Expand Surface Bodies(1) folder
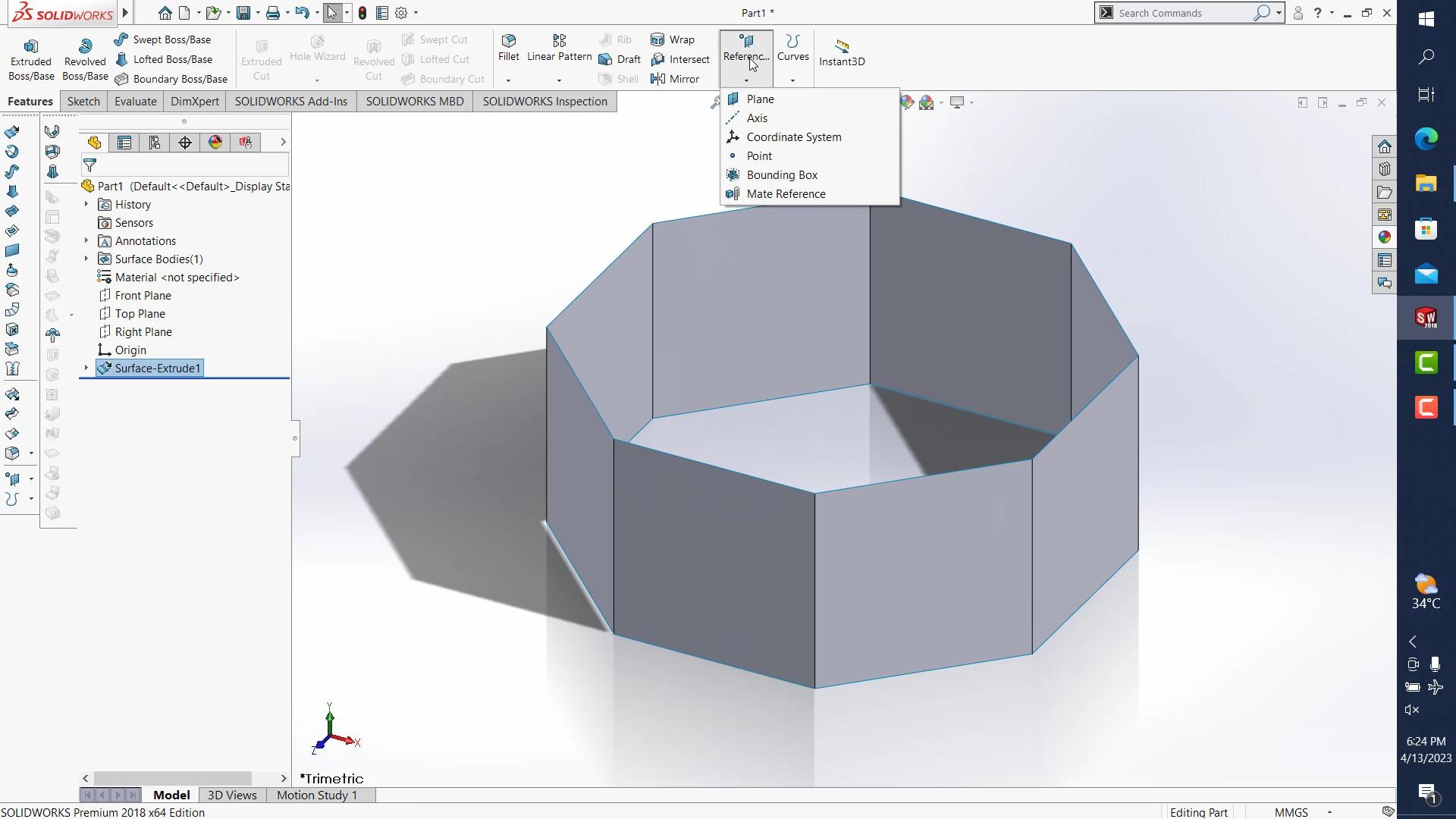 click(86, 259)
